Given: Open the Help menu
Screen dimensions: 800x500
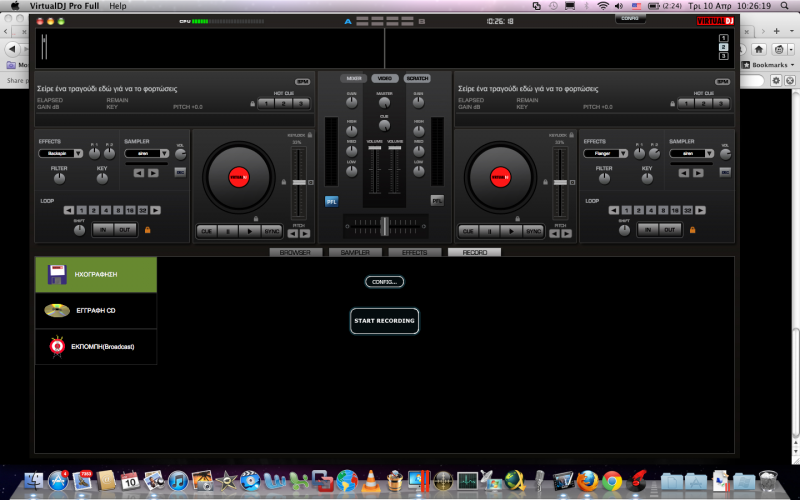Looking at the screenshot, I should coord(117,6).
